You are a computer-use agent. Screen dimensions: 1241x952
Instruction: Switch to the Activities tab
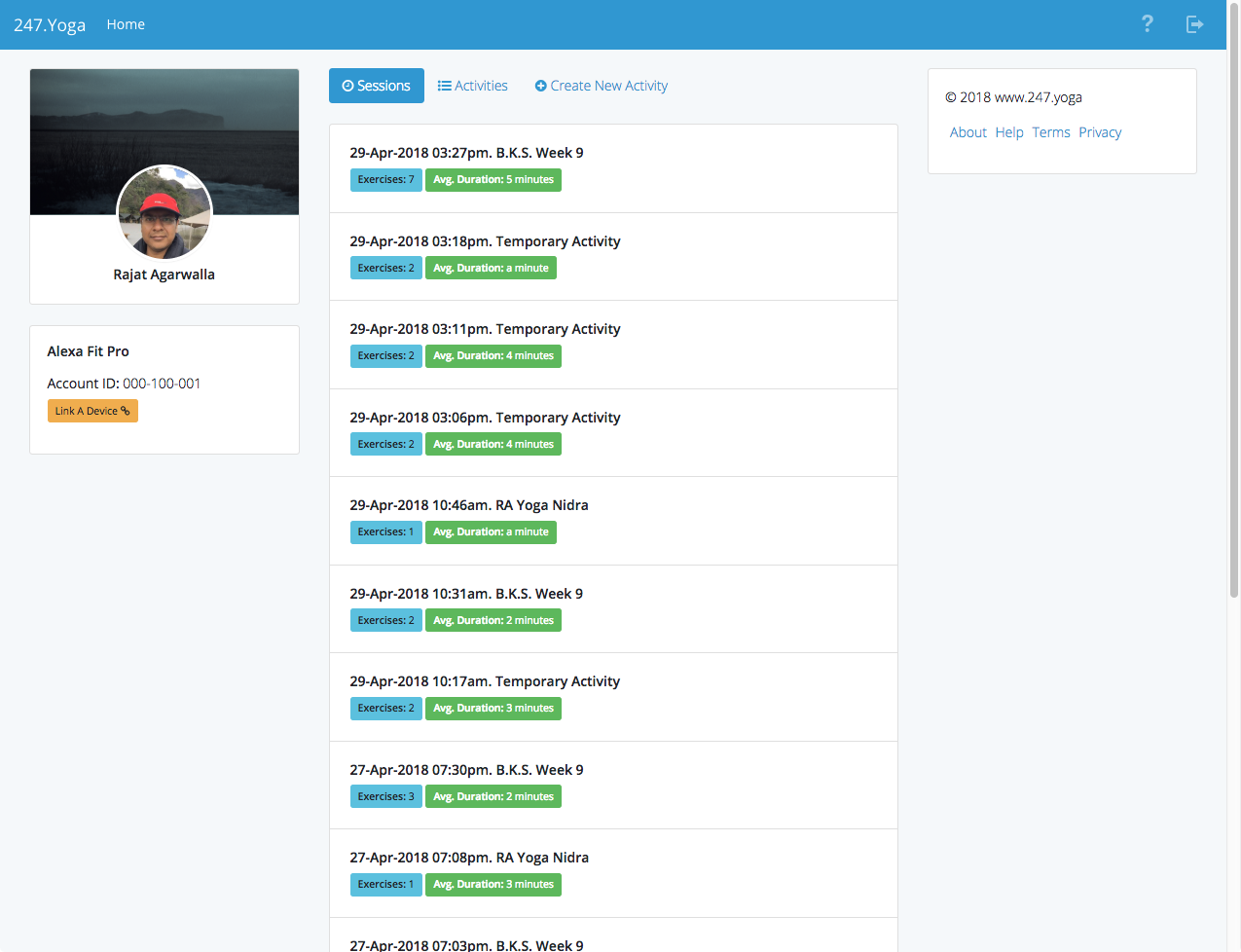(x=473, y=86)
